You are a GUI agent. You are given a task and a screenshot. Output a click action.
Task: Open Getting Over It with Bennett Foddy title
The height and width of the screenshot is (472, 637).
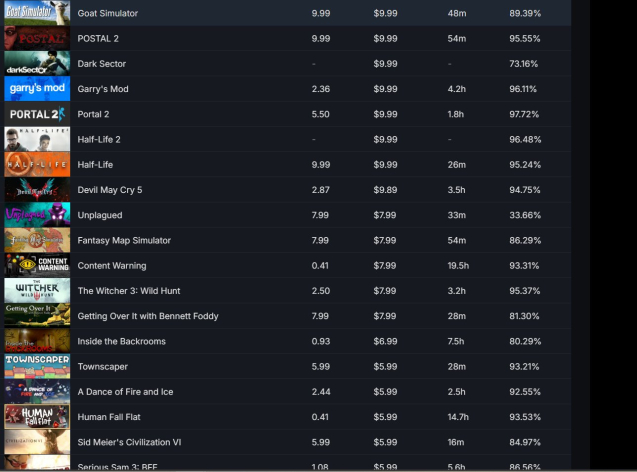[x=148, y=316]
